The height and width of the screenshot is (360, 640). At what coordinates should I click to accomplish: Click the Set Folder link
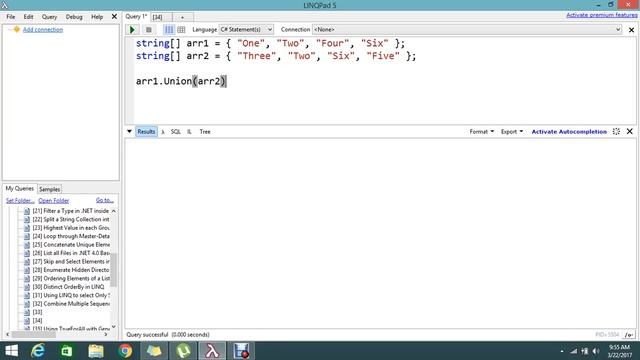[x=20, y=200]
